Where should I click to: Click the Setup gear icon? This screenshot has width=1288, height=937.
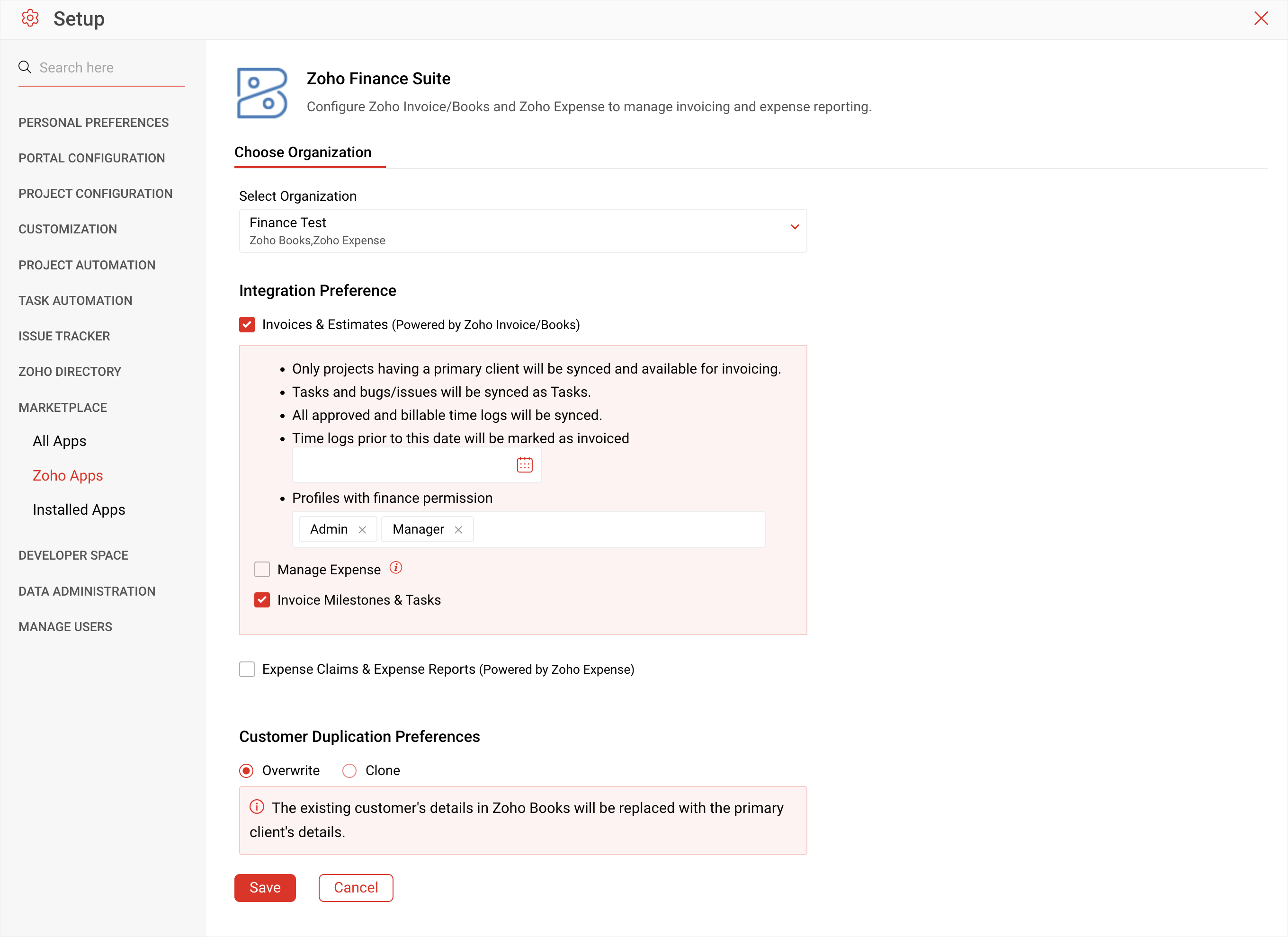(30, 18)
